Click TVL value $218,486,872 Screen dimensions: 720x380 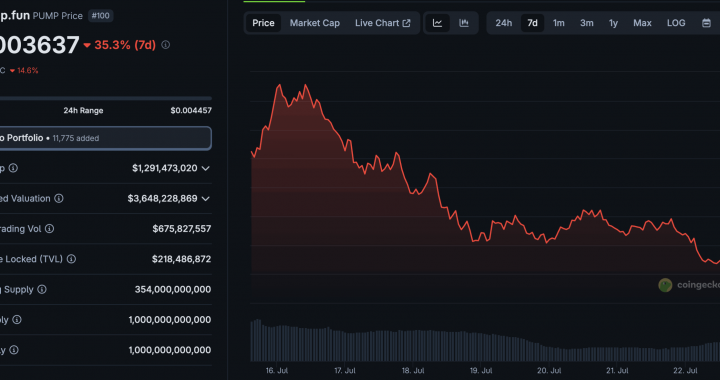click(x=181, y=259)
